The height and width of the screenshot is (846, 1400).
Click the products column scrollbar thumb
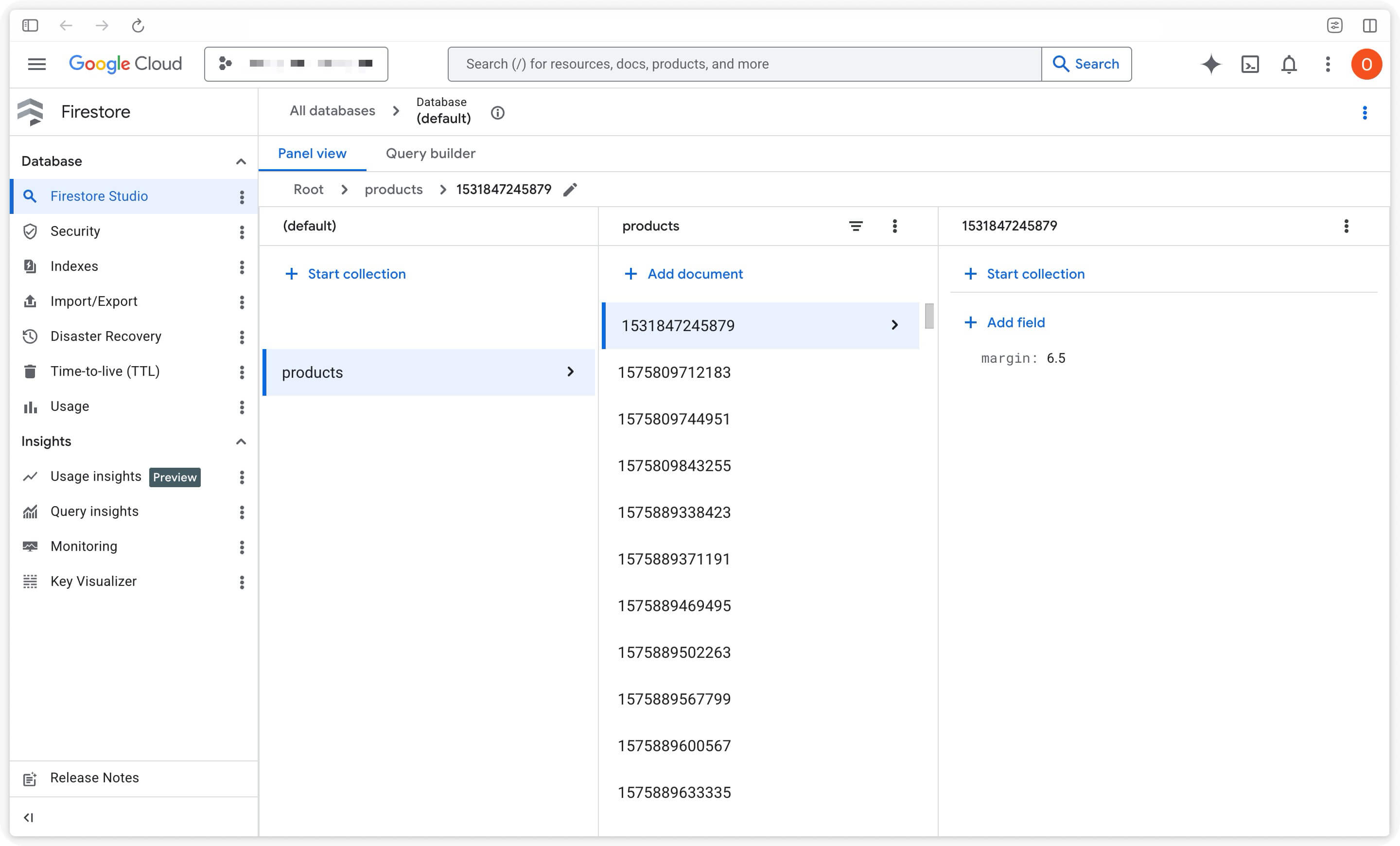coord(929,316)
